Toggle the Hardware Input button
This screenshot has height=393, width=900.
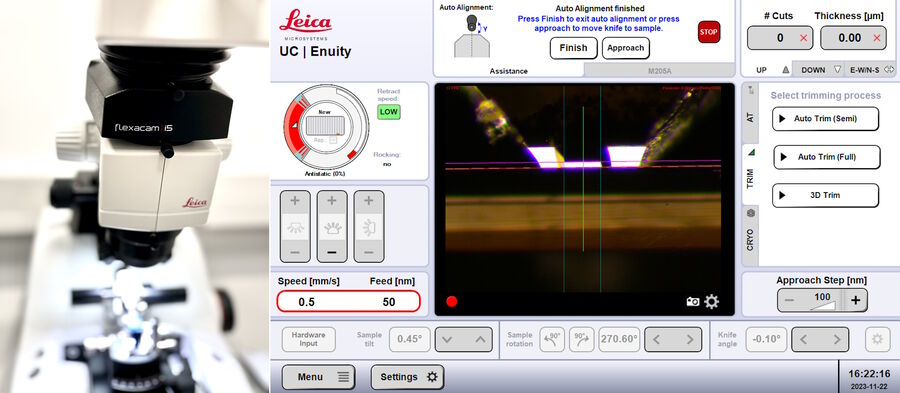coord(308,339)
